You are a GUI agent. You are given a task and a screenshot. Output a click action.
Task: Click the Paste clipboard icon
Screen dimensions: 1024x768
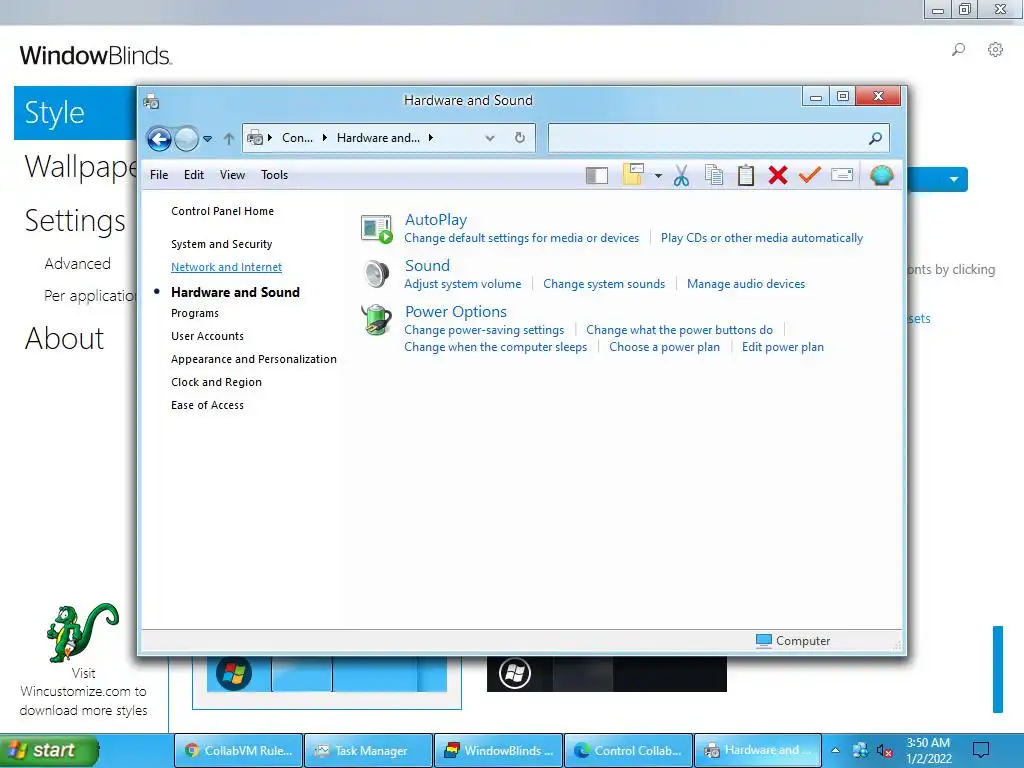[x=746, y=175]
